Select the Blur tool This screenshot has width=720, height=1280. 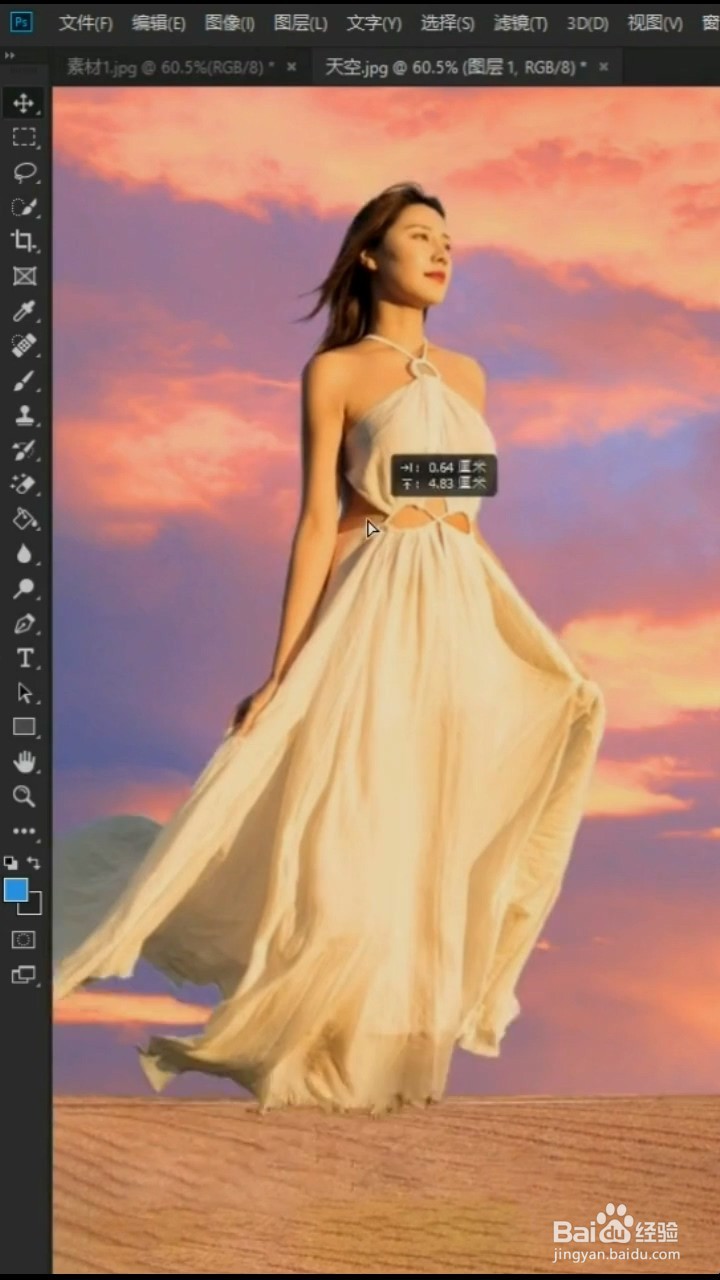tap(24, 554)
